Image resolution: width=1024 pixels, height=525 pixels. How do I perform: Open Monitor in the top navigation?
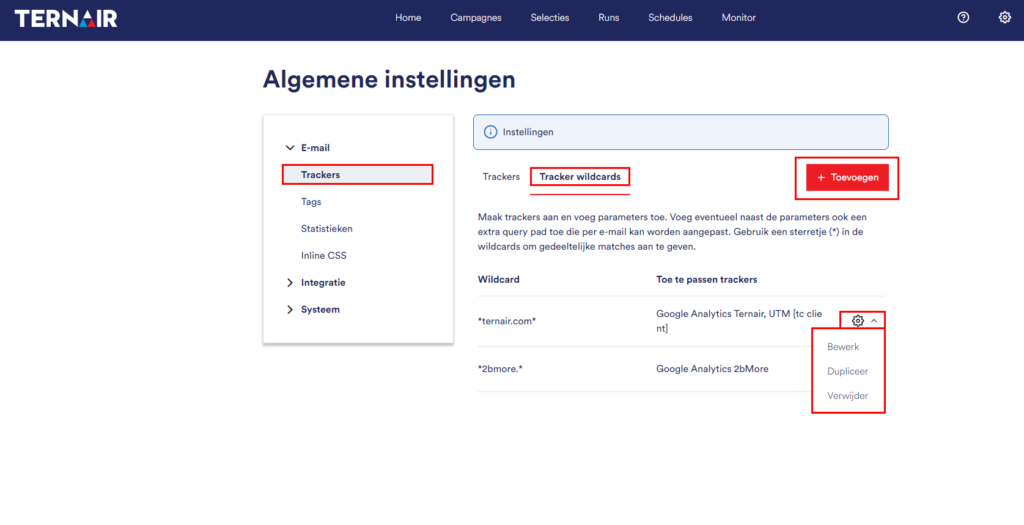pos(739,18)
